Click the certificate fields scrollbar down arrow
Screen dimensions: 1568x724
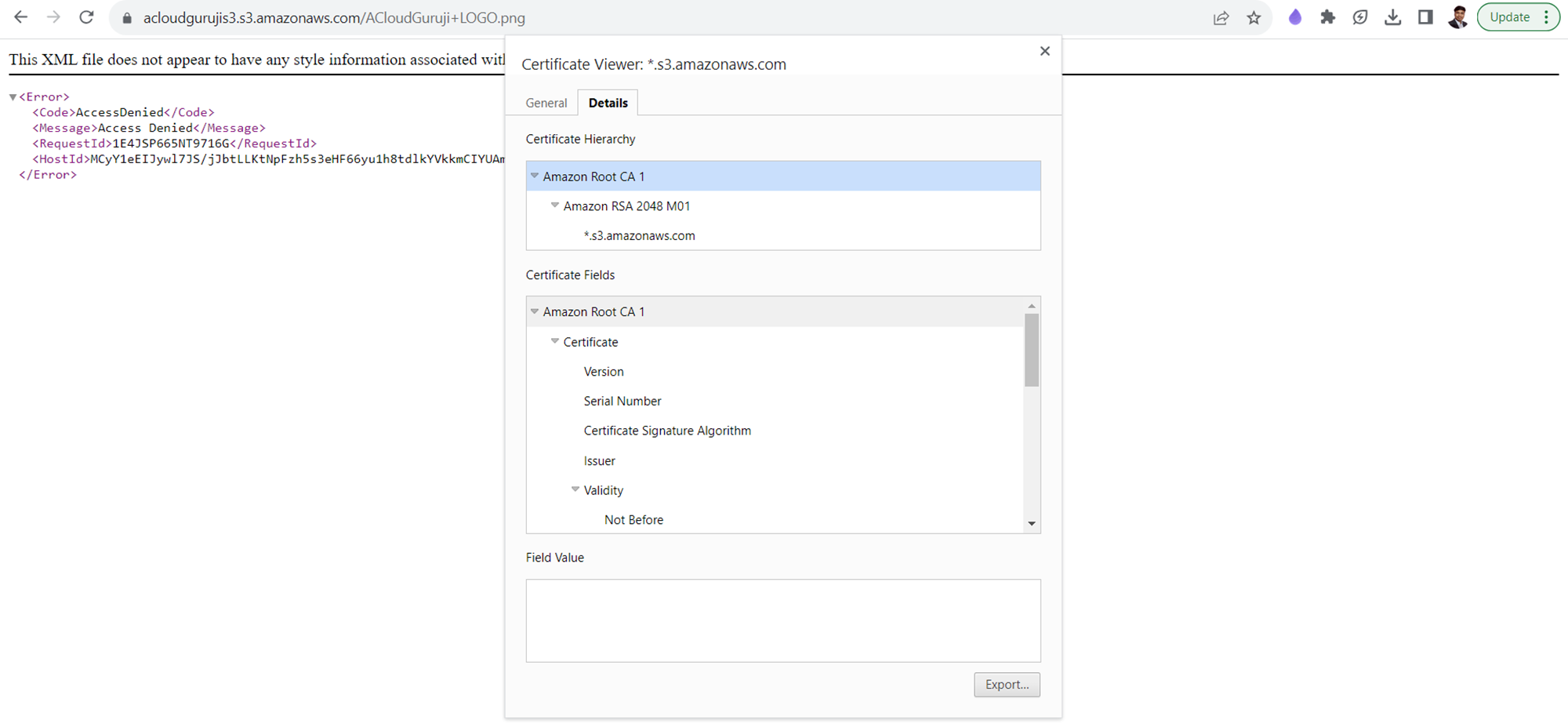coord(1032,523)
